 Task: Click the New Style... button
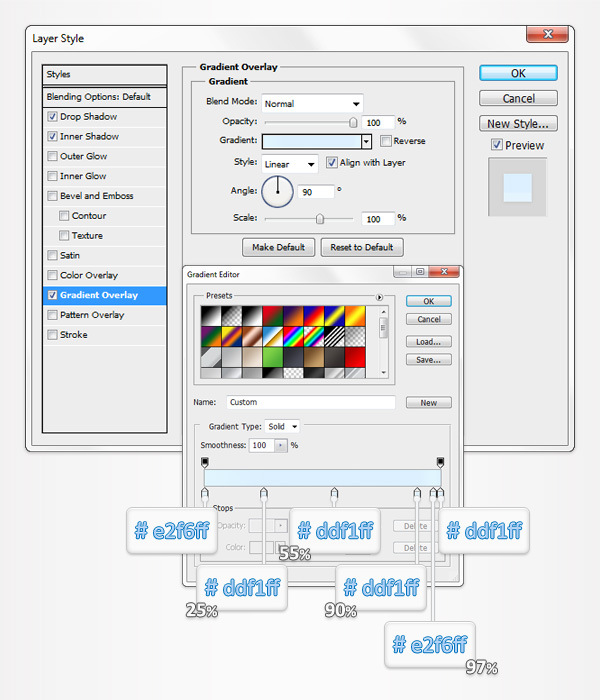click(x=517, y=124)
